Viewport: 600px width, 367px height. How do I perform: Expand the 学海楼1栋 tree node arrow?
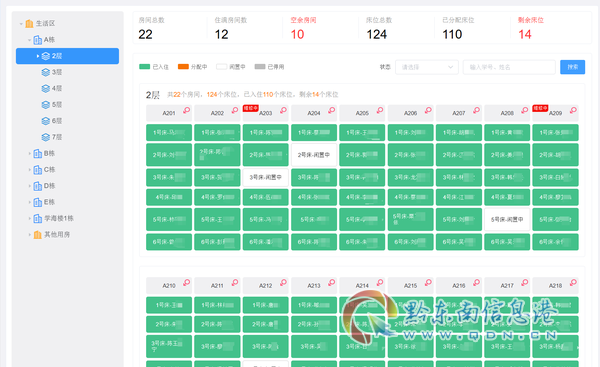[29, 218]
